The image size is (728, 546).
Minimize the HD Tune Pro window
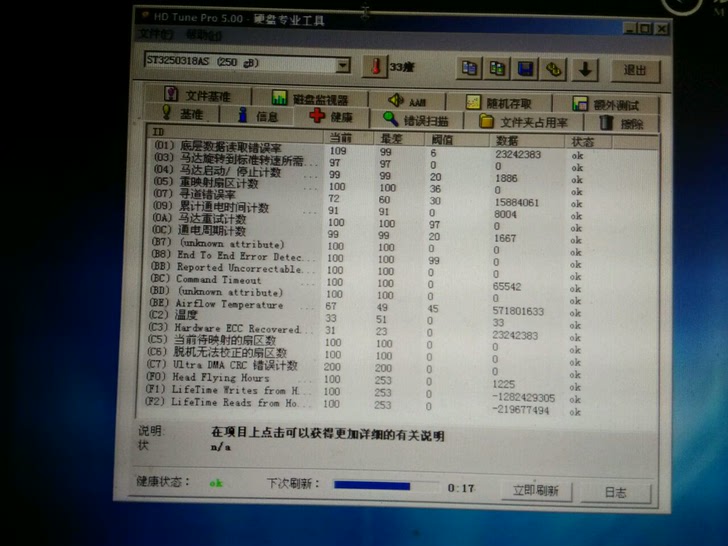click(630, 28)
